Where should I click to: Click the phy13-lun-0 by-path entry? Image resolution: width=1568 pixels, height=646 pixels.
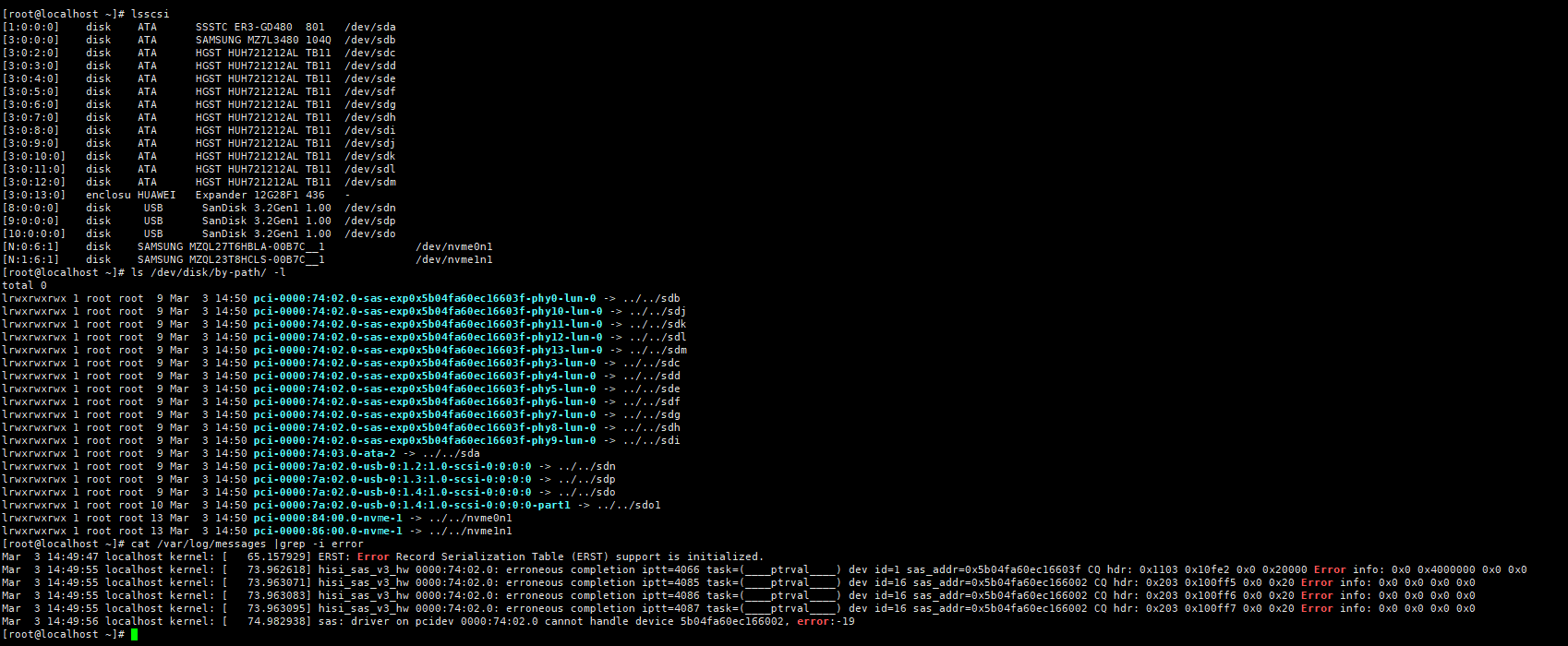(428, 350)
